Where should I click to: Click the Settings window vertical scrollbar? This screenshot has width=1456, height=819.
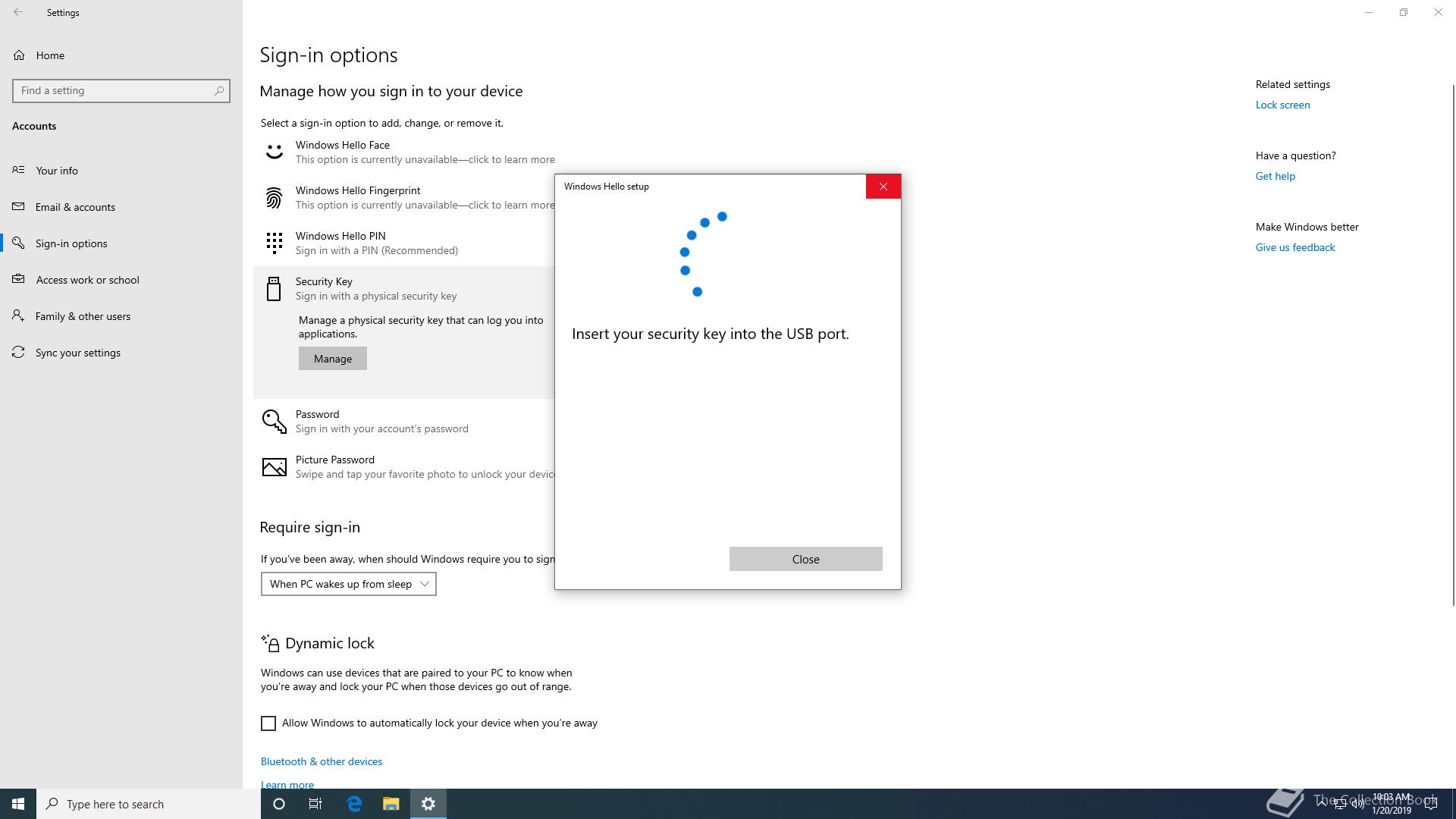1453,345
